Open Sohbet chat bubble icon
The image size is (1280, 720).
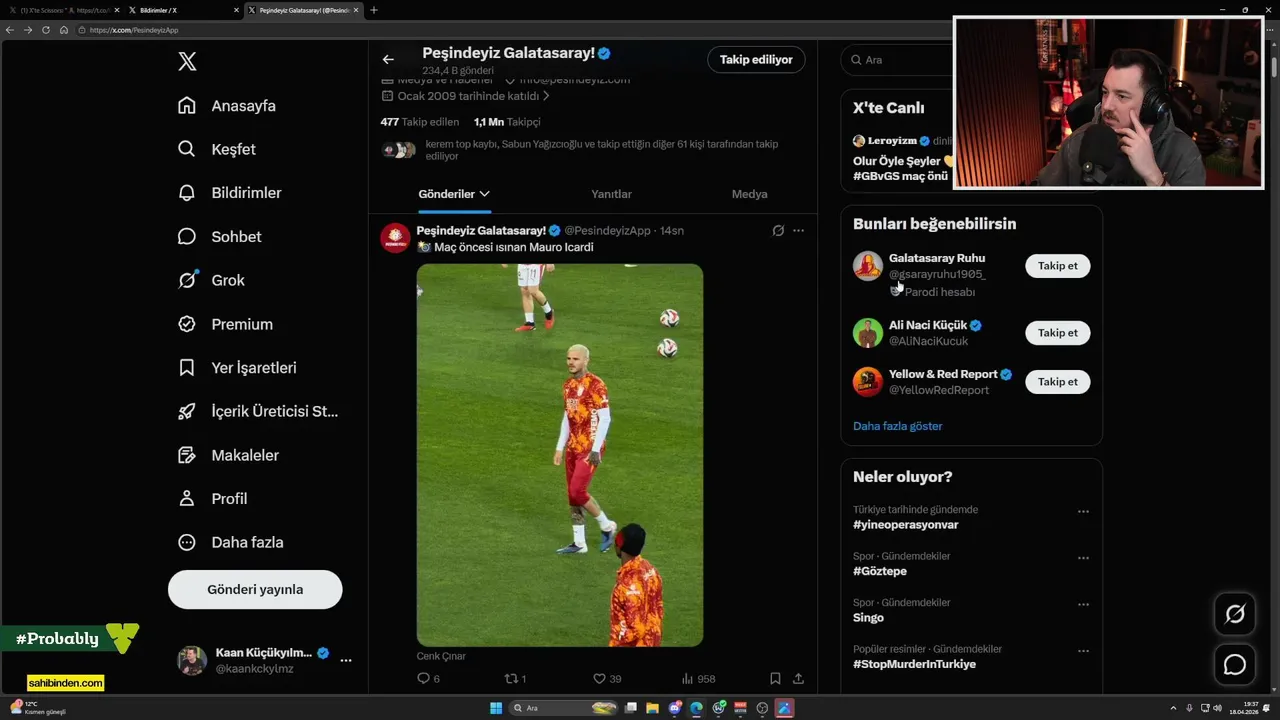point(187,237)
